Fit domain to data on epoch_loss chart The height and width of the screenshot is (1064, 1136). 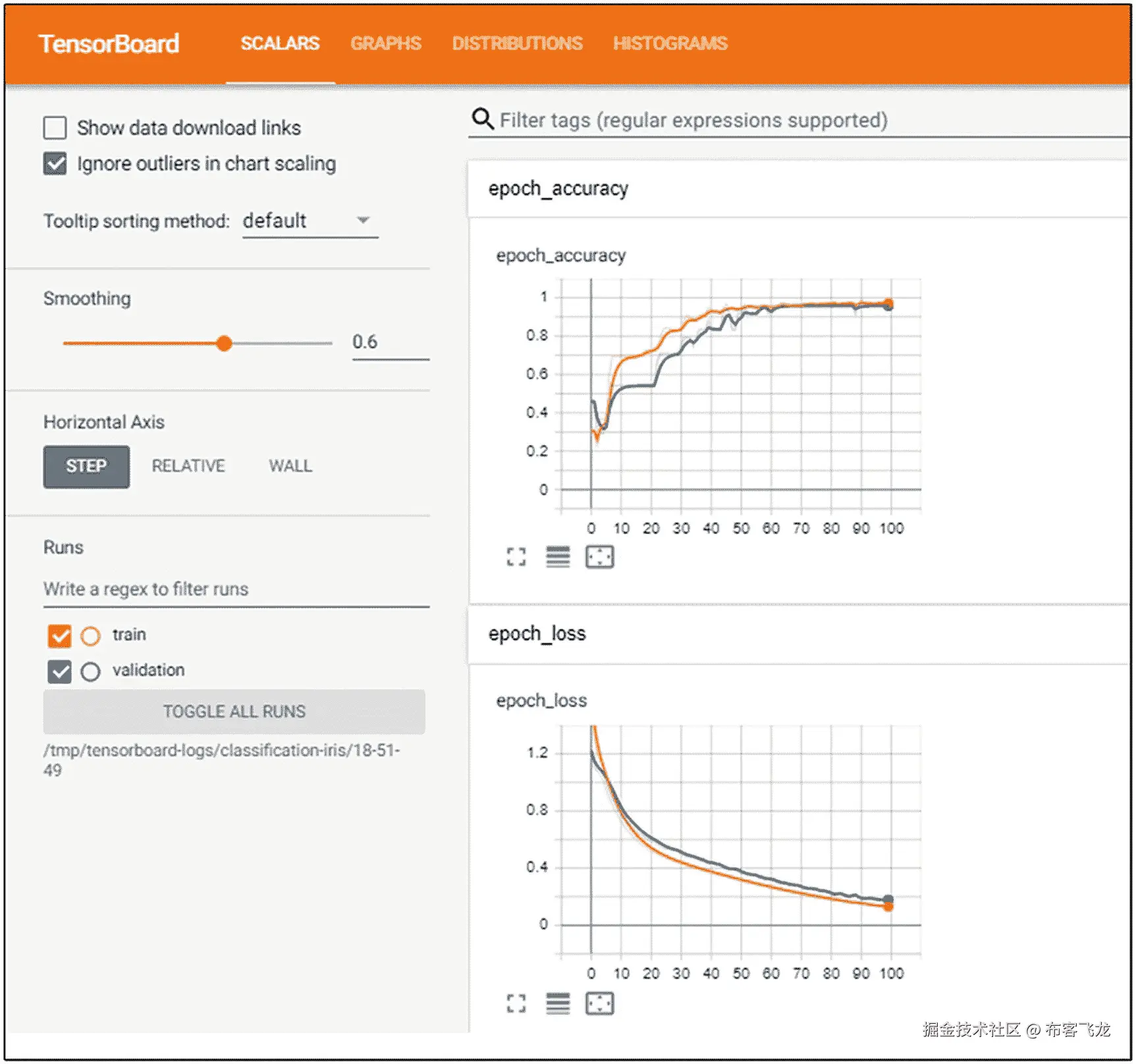599,1003
